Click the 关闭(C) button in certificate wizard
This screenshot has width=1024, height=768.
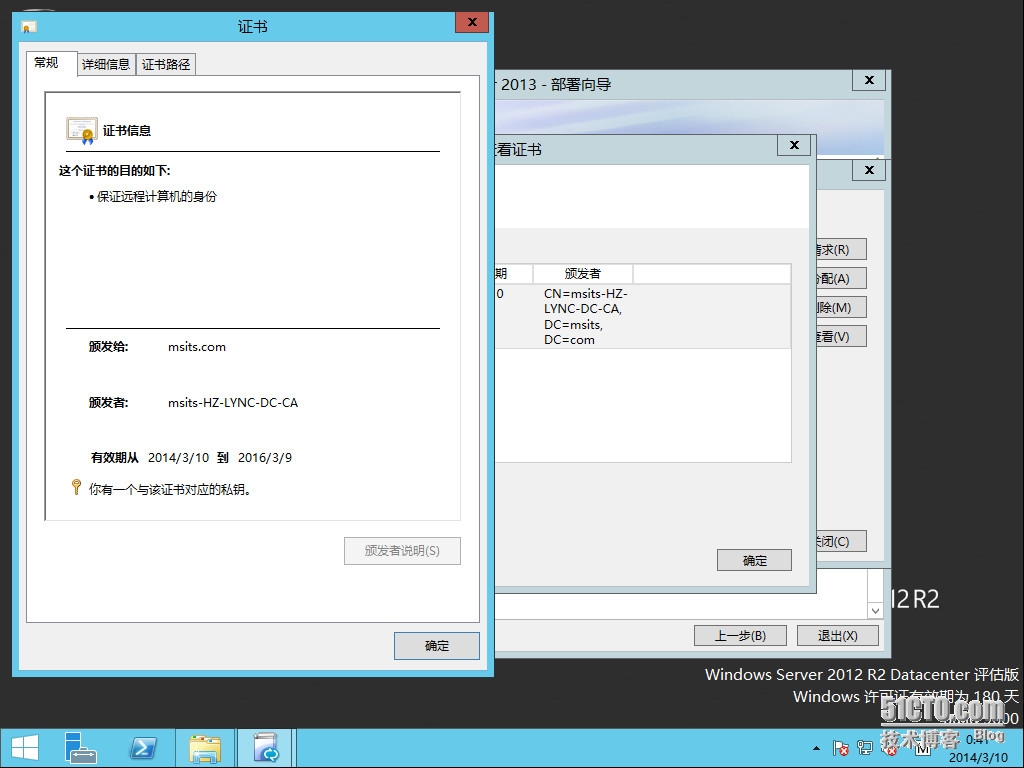click(x=841, y=541)
